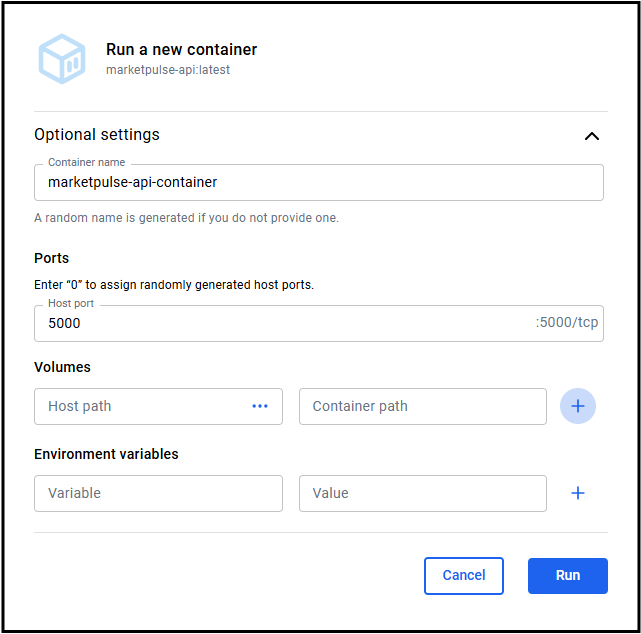Add another environment variable with plus icon

tap(577, 493)
